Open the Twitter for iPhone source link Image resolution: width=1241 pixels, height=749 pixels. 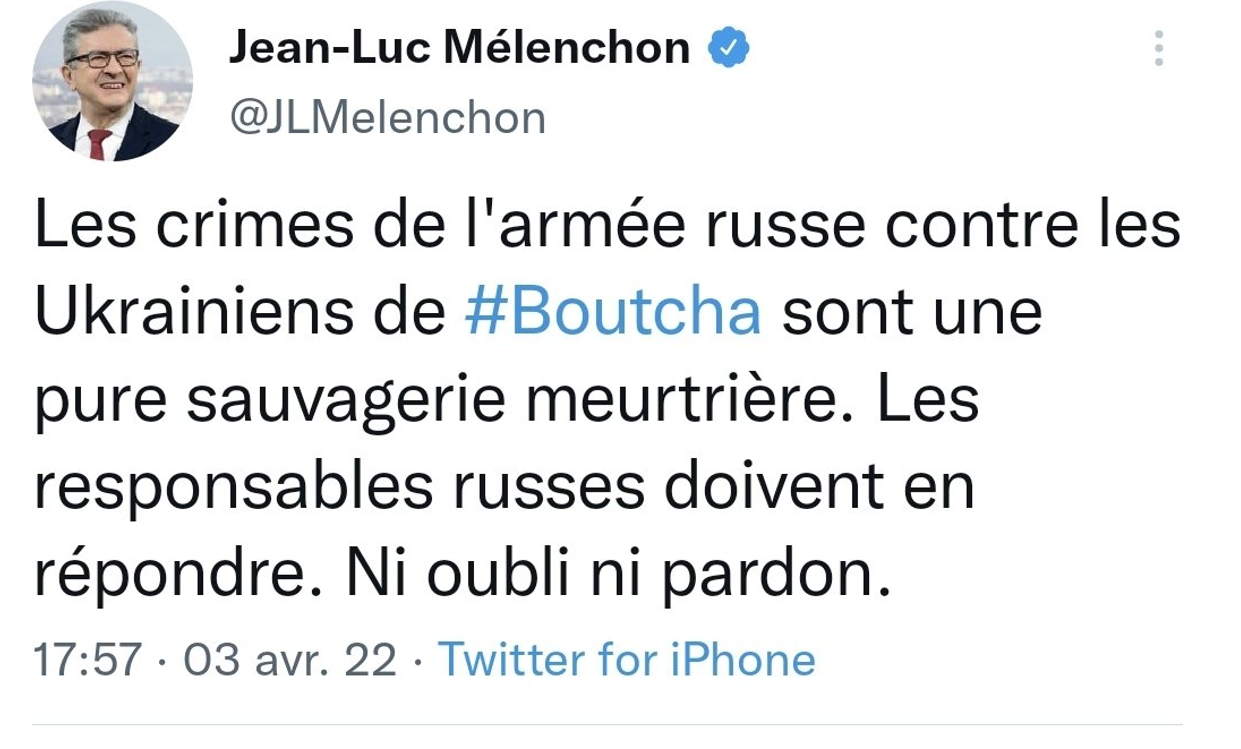627,660
